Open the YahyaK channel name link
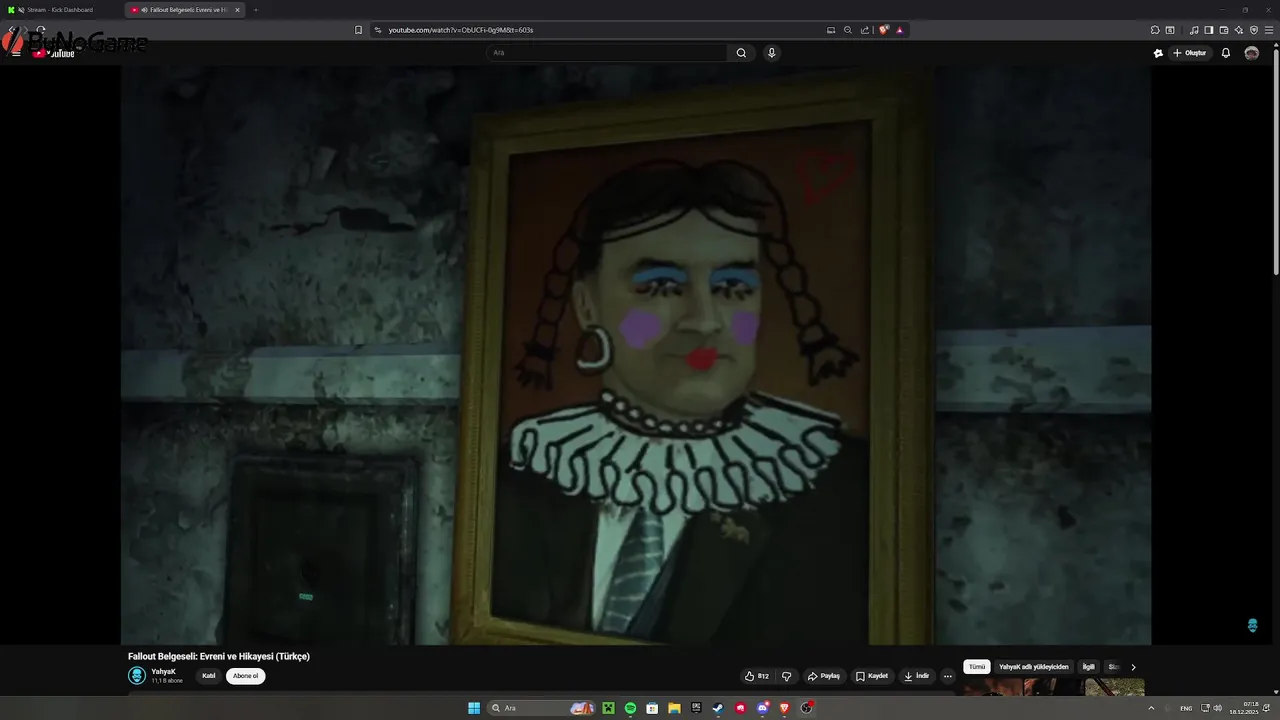The width and height of the screenshot is (1280, 720). pos(163,672)
